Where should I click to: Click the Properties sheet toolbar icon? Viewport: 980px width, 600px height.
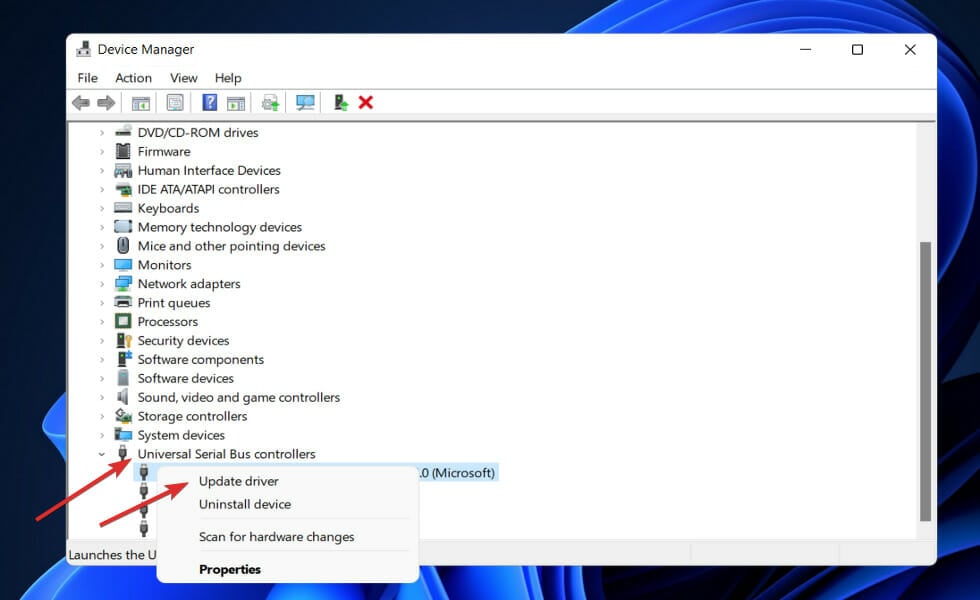coord(175,103)
